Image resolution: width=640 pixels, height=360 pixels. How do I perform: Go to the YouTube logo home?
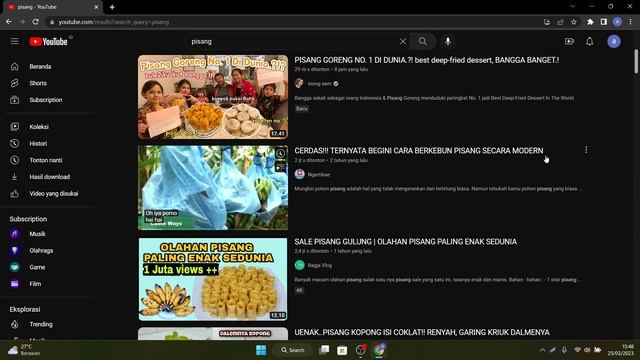49,41
